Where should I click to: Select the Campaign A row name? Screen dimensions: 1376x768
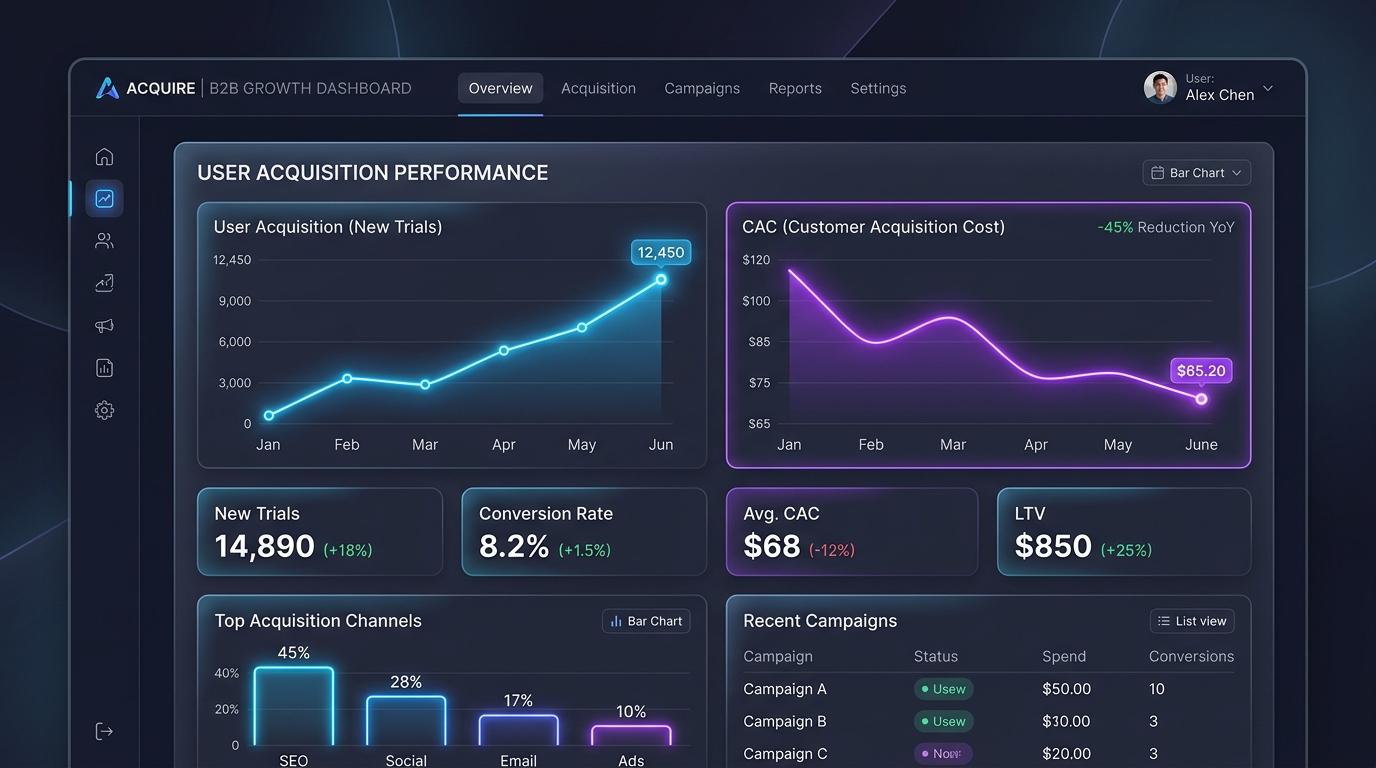coord(785,689)
